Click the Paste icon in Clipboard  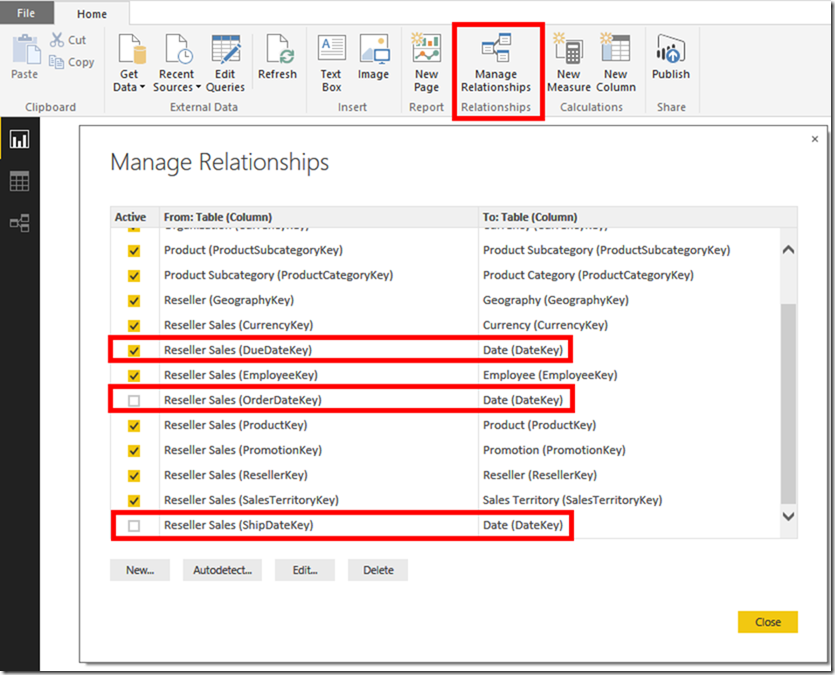click(26, 50)
